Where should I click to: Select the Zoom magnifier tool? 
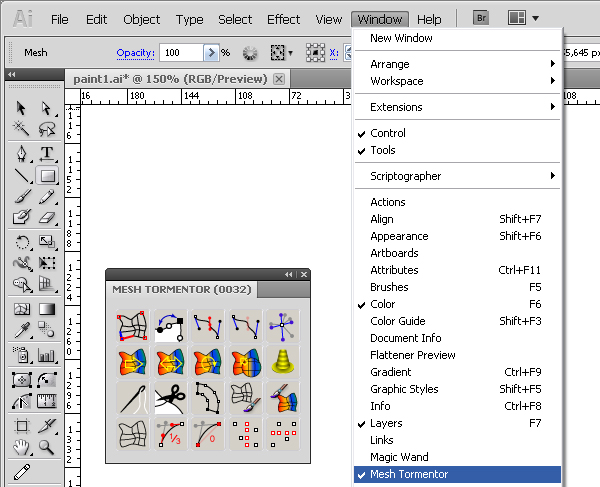[x=47, y=447]
